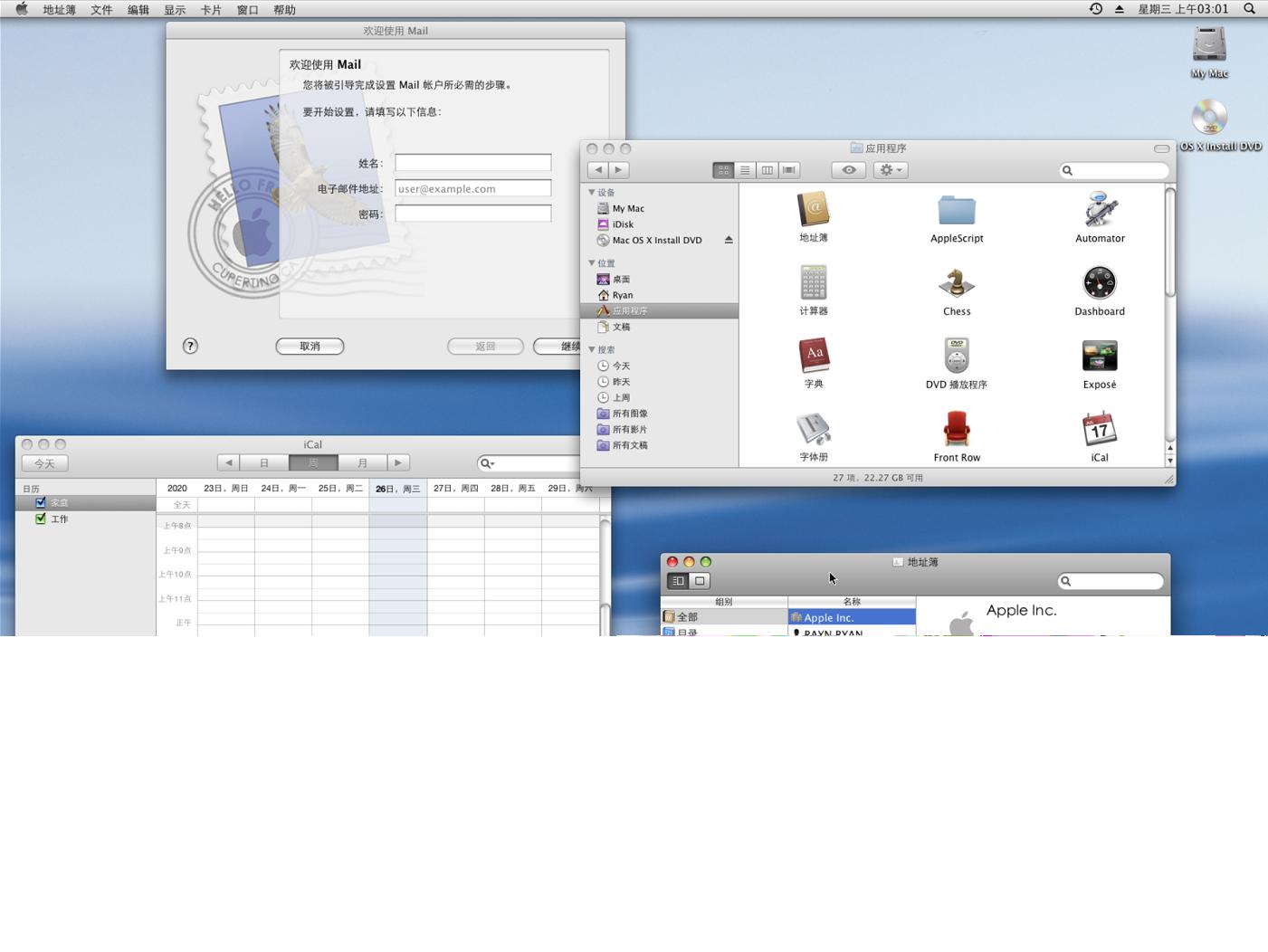This screenshot has width=1268, height=952.
Task: Open the gear action dropdown in Finder
Action: 890,170
